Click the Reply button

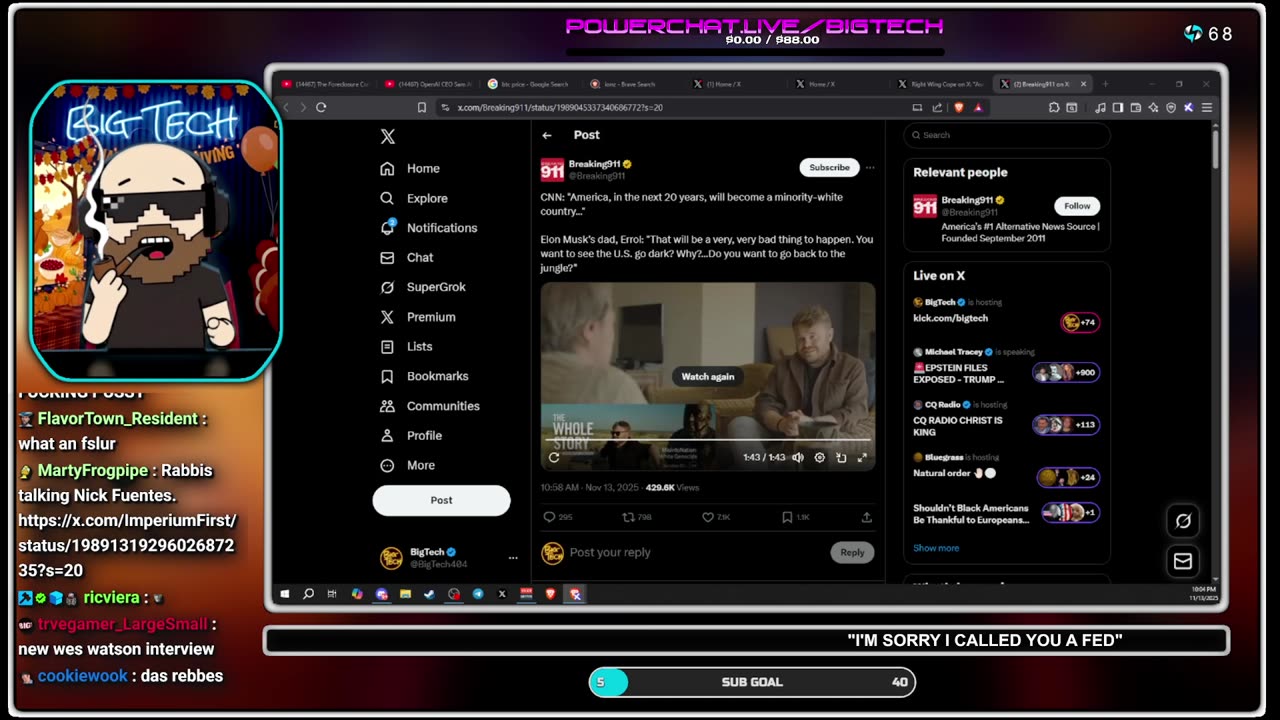click(x=852, y=552)
